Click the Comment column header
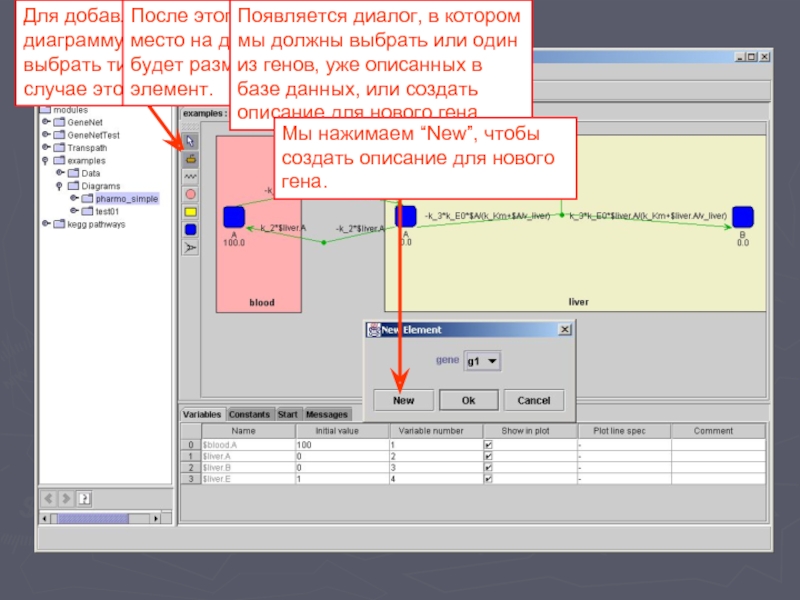Viewport: 800px width, 600px height. pos(718,431)
